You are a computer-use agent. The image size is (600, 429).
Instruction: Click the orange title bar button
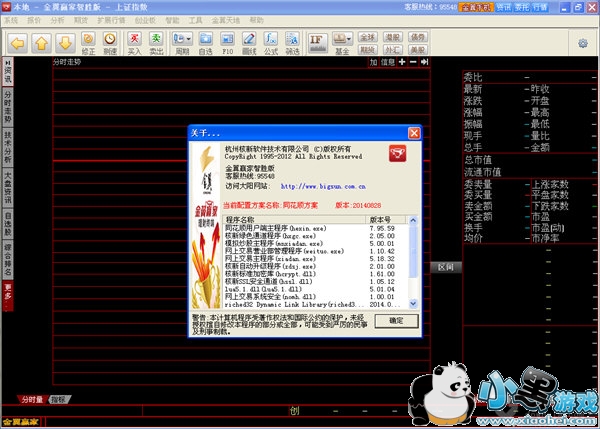[x=476, y=7]
